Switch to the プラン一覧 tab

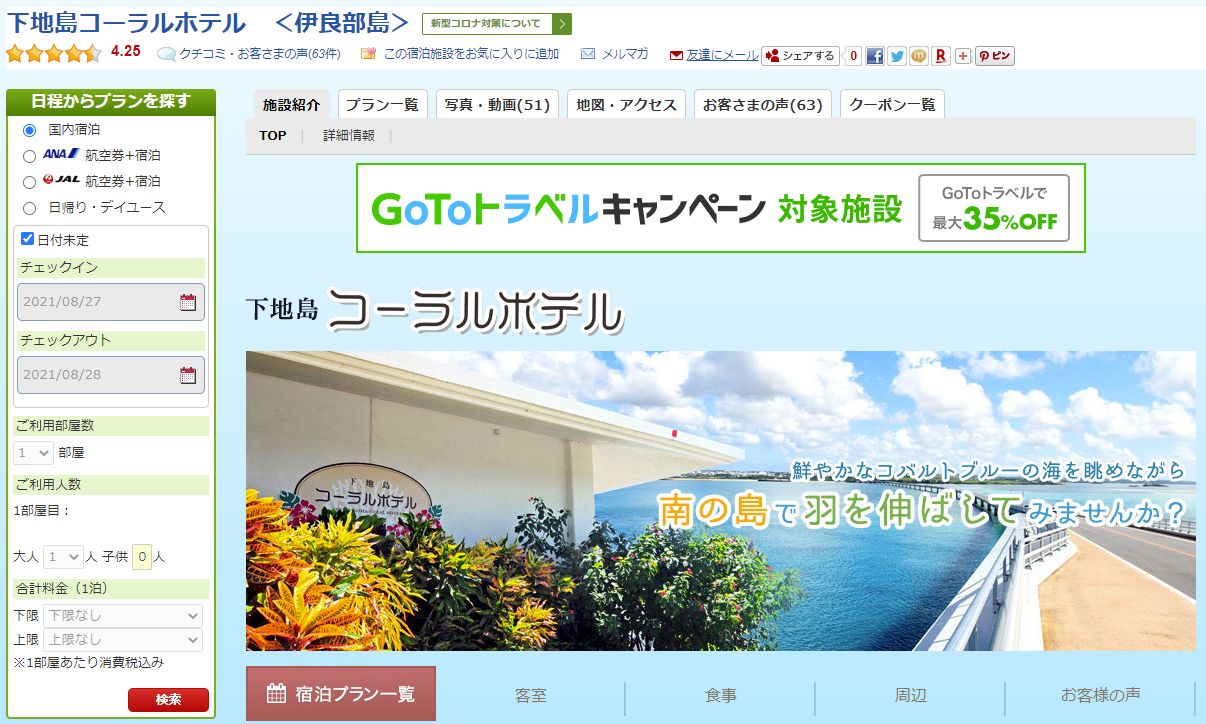pos(382,104)
